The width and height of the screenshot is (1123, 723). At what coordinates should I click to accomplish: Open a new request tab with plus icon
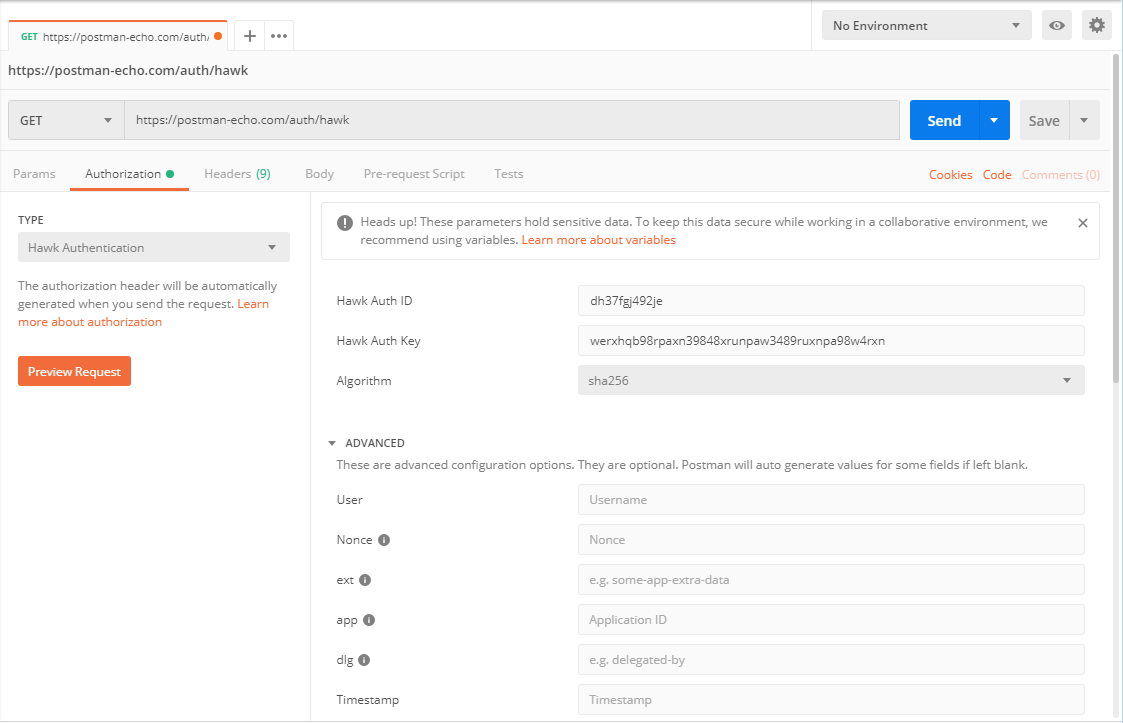pyautogui.click(x=249, y=36)
